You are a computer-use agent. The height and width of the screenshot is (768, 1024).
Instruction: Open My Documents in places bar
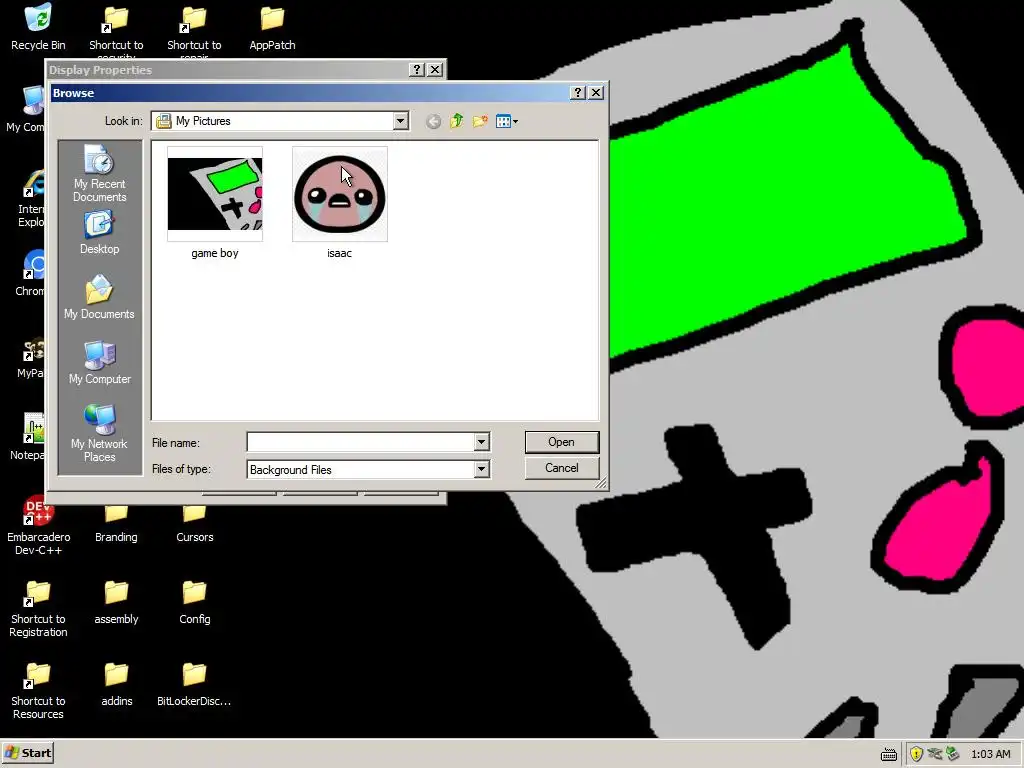(x=99, y=297)
